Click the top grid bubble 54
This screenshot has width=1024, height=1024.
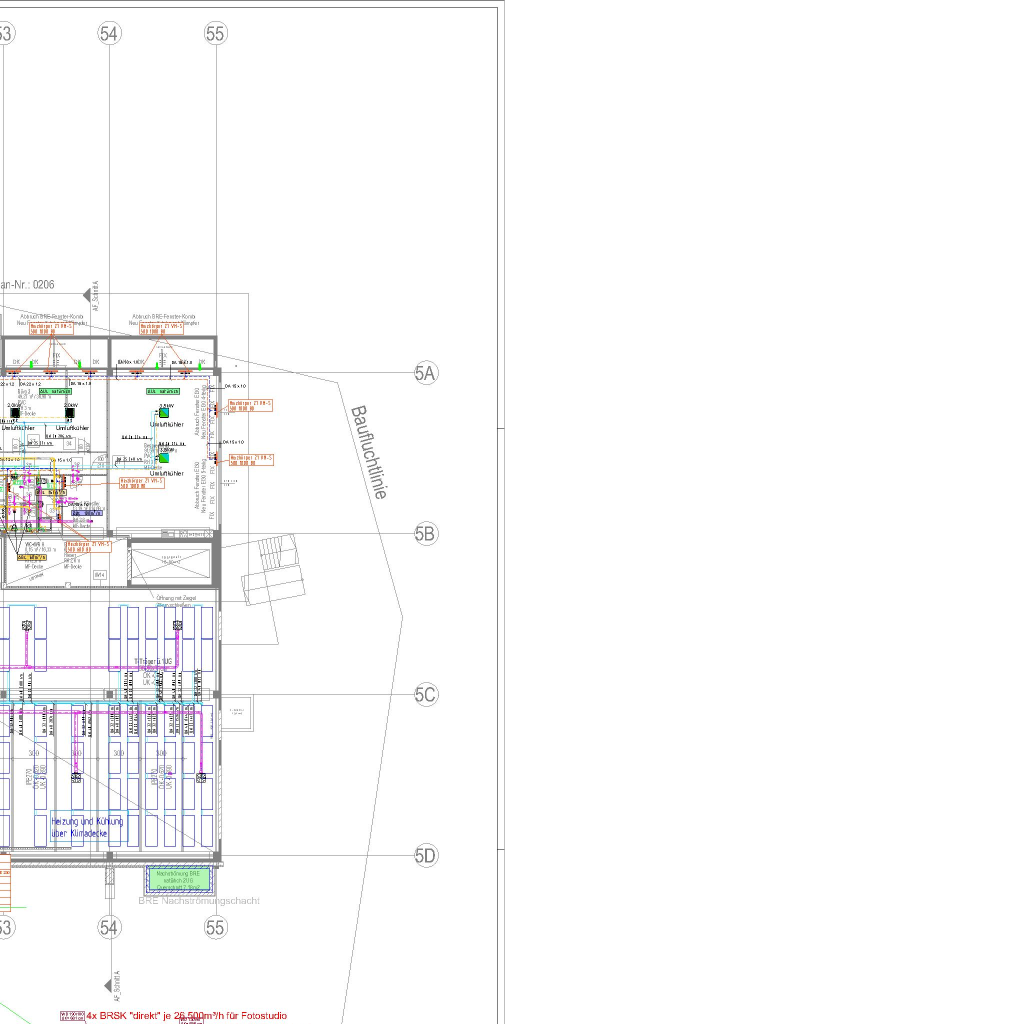coord(109,34)
